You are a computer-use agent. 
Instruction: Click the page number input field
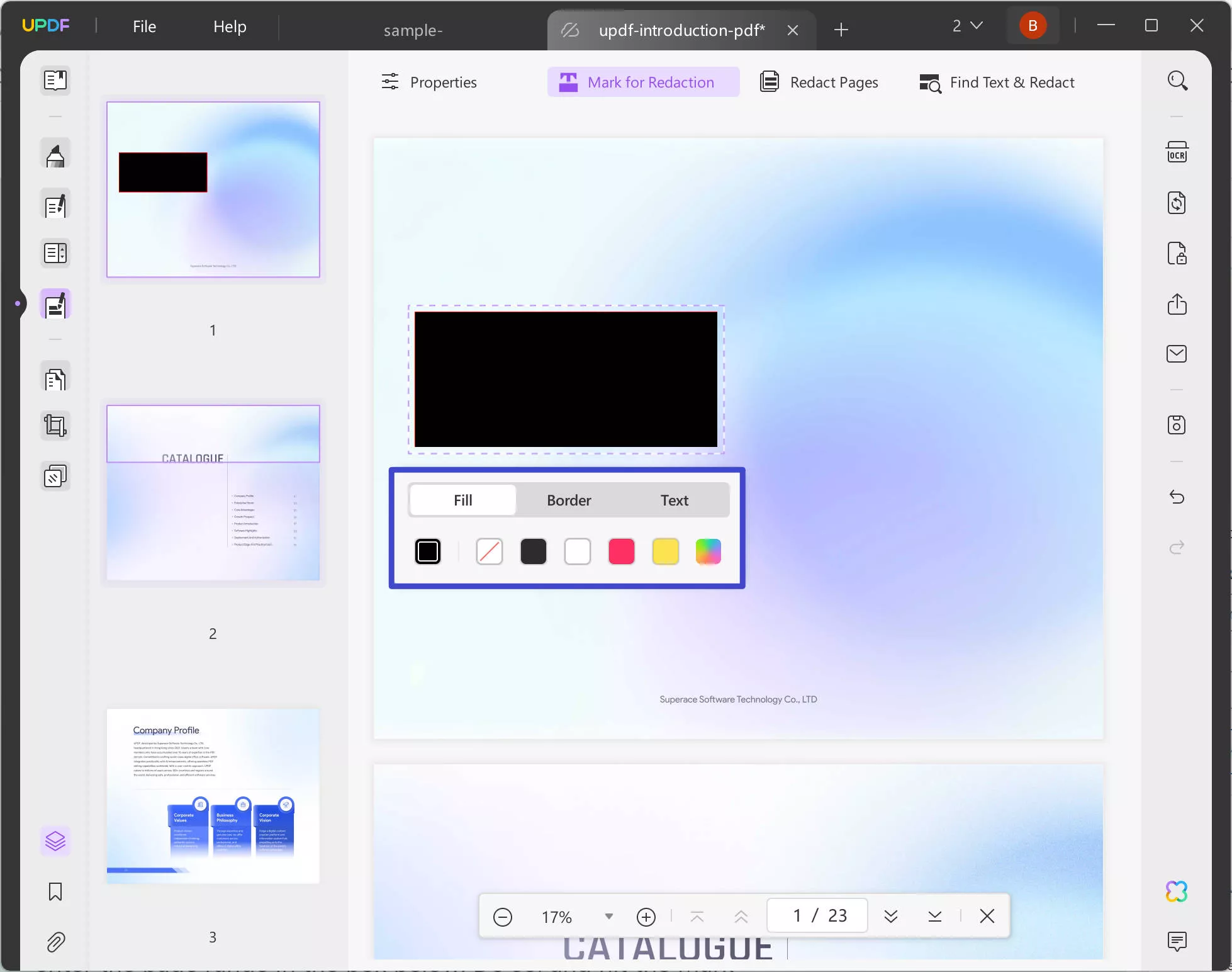pyautogui.click(x=817, y=915)
